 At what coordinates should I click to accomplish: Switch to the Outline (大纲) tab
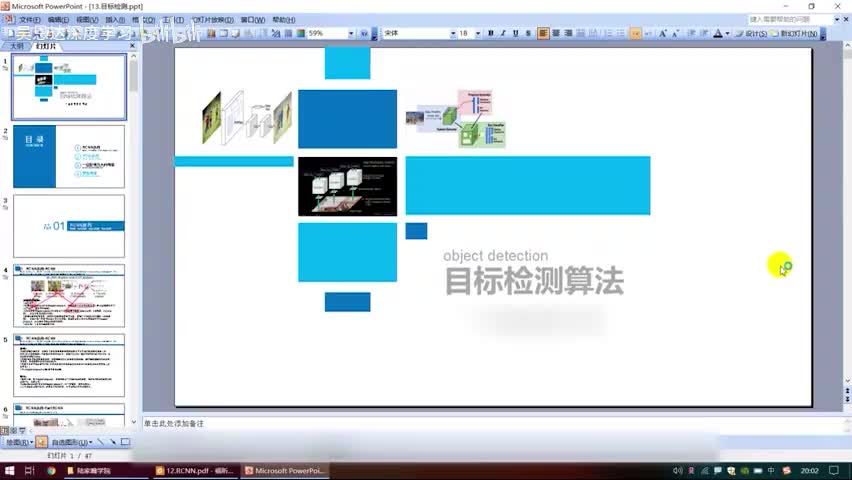17,46
